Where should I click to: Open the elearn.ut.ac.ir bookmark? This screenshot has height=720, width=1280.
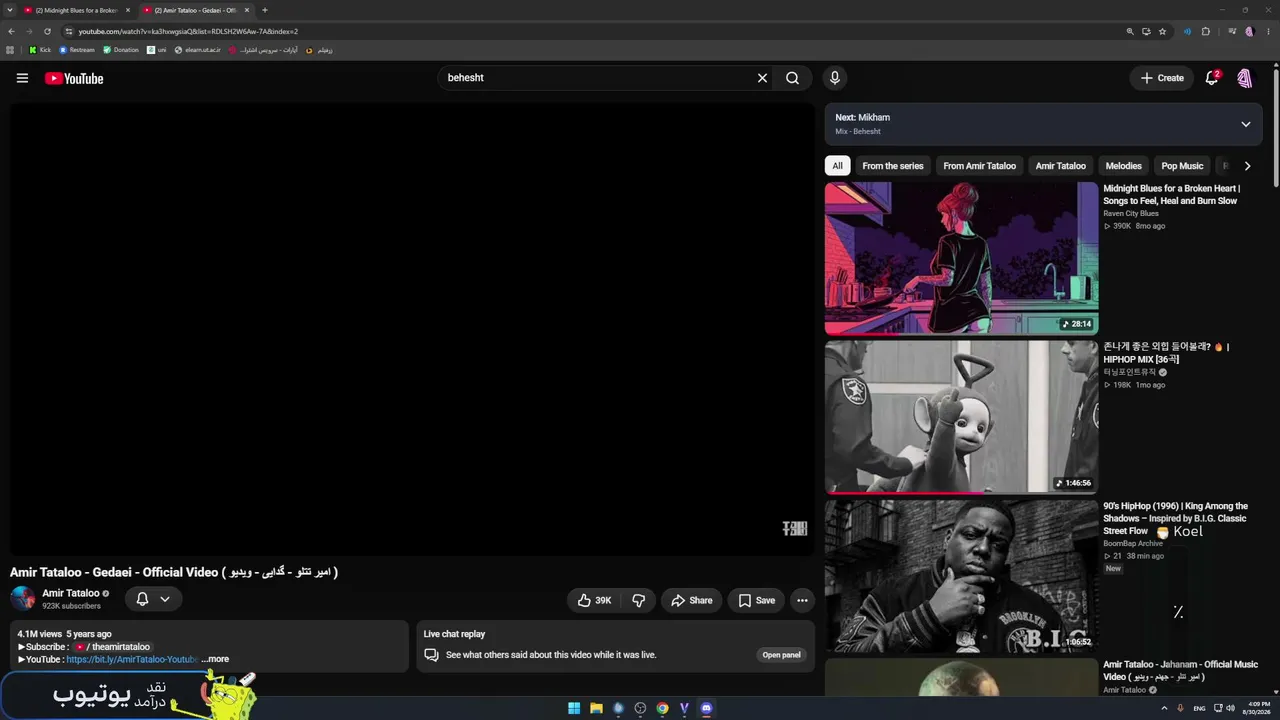pyautogui.click(x=197, y=50)
